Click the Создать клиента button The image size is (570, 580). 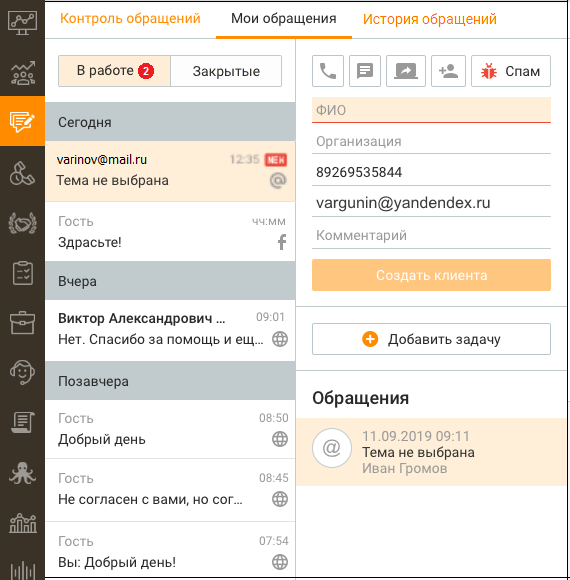[x=431, y=275]
